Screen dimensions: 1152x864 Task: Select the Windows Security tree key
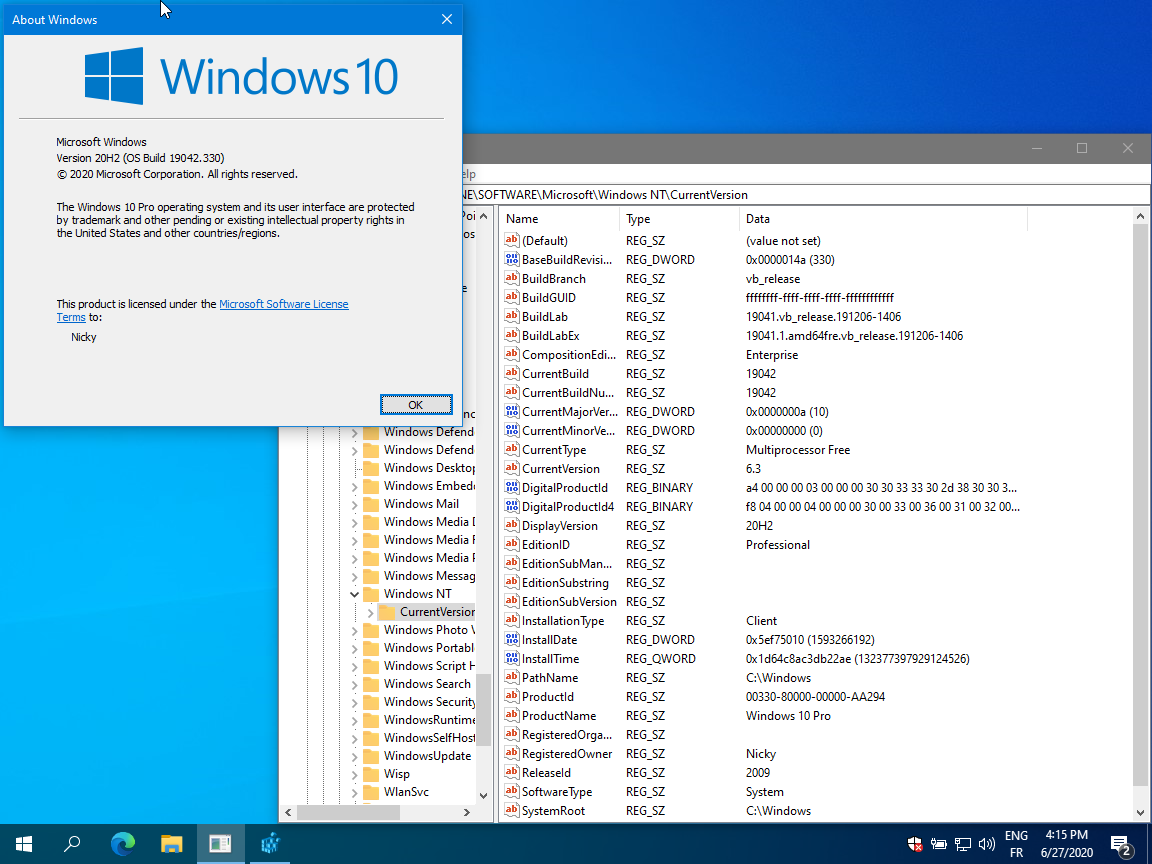429,702
